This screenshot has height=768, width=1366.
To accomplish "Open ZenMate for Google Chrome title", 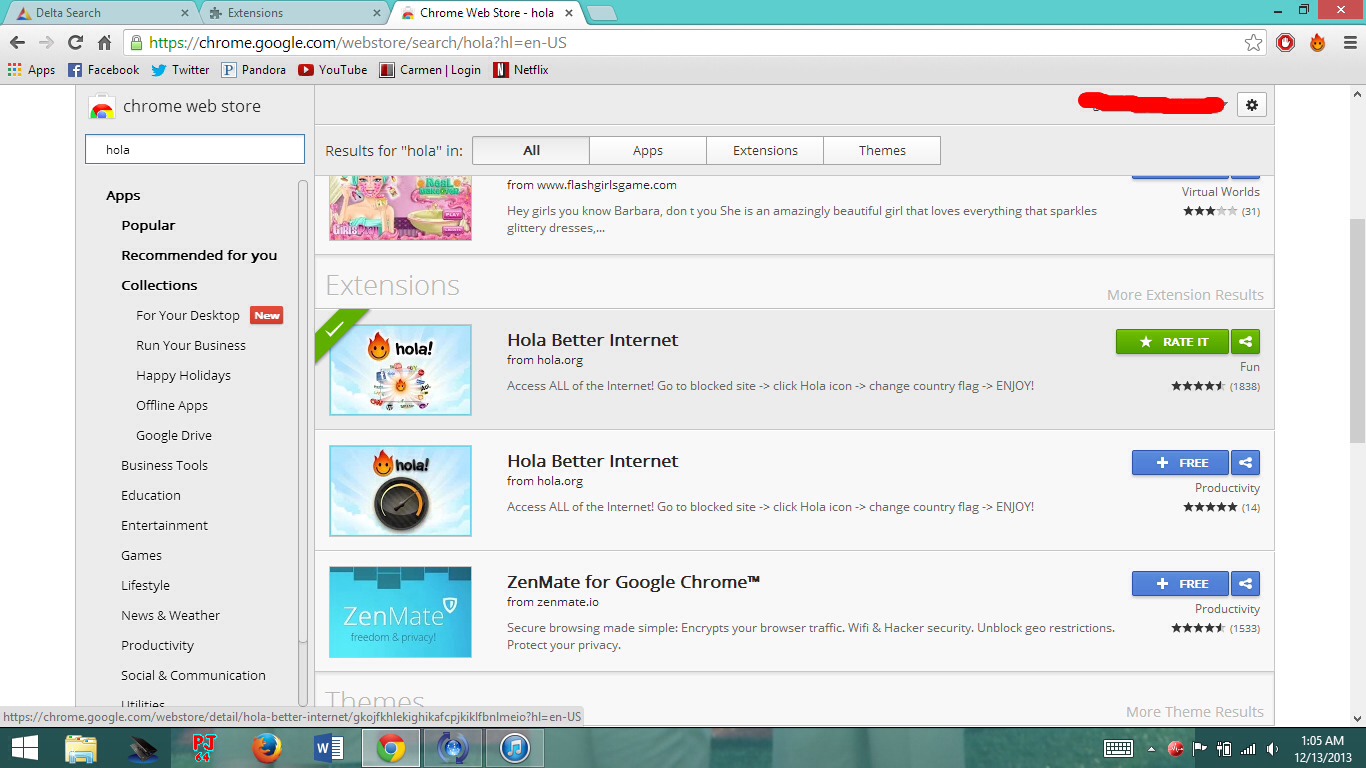I will 633,582.
